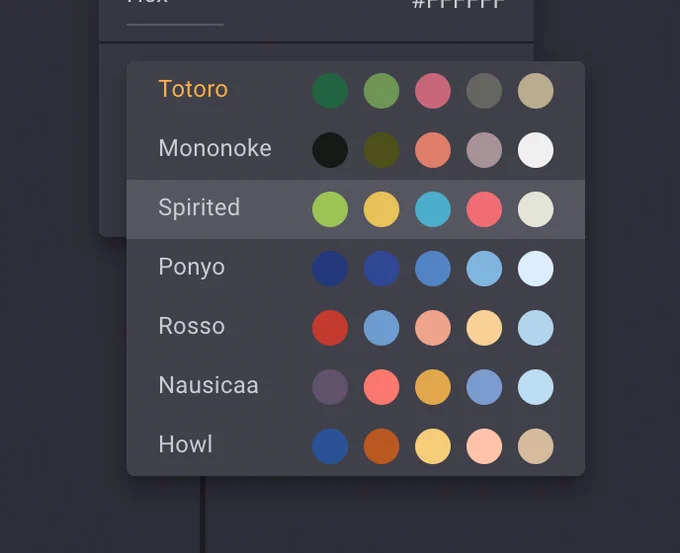This screenshot has height=553, width=680.
Task: Select the Totoro palette option
Action: click(x=356, y=91)
